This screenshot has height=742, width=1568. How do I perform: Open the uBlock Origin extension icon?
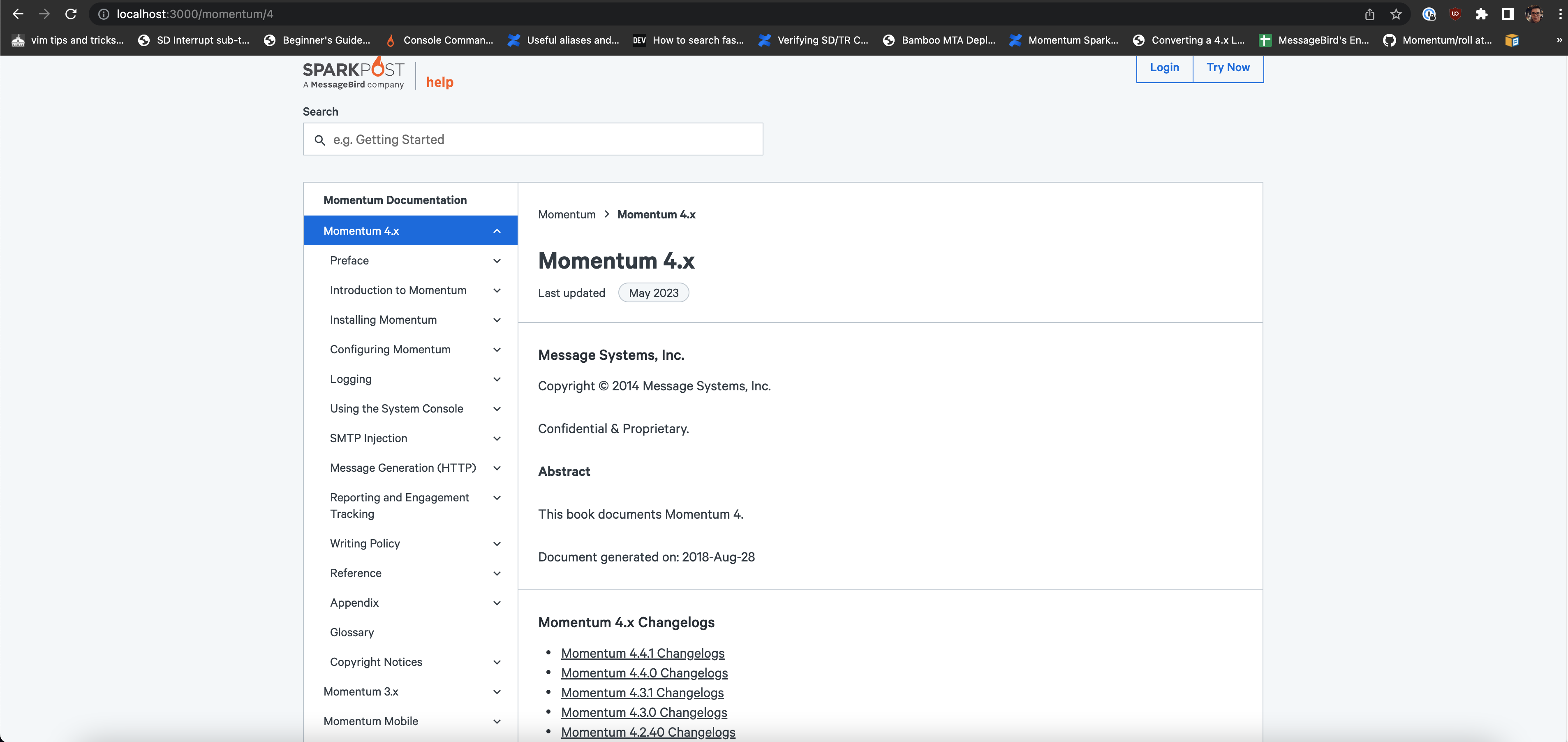pyautogui.click(x=1455, y=14)
